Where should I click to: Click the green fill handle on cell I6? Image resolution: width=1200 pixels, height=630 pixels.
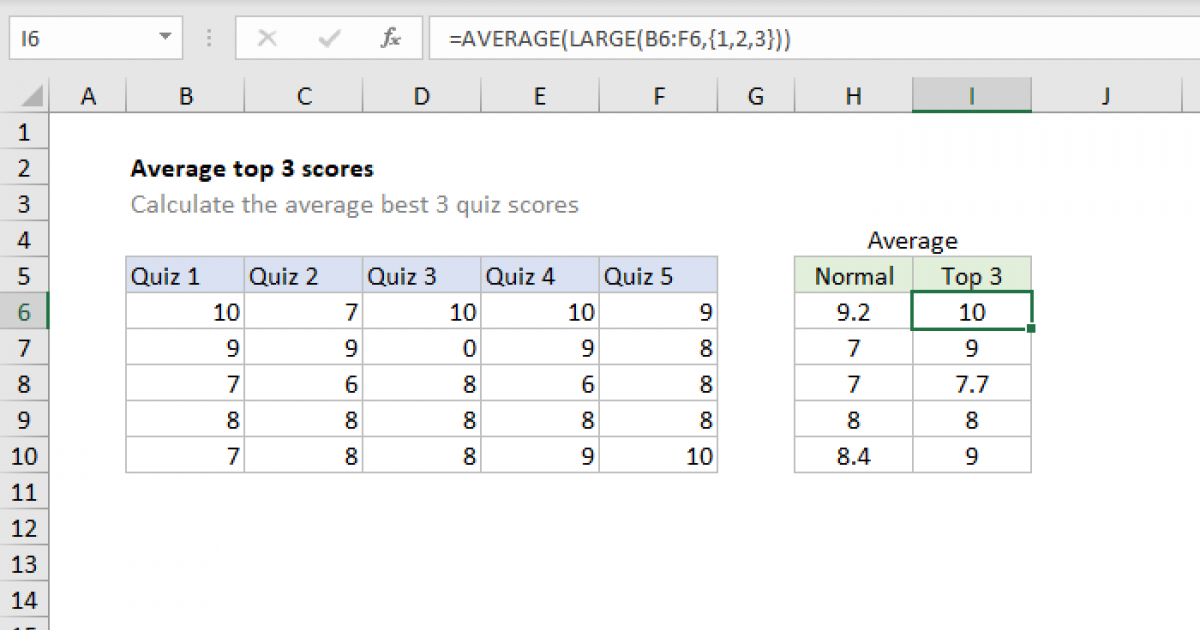pyautogui.click(x=1031, y=326)
